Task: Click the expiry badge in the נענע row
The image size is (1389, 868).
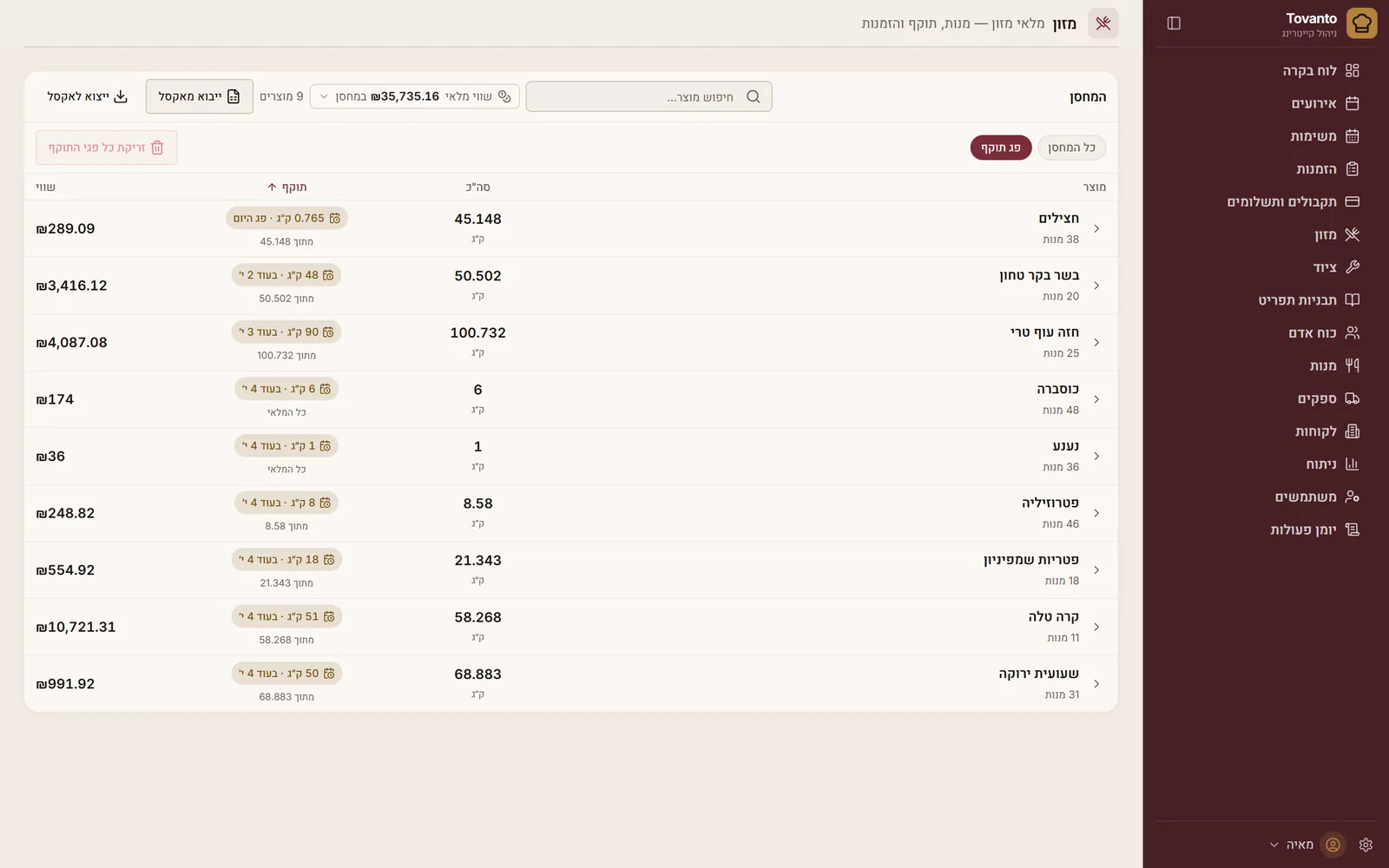Action: point(286,446)
